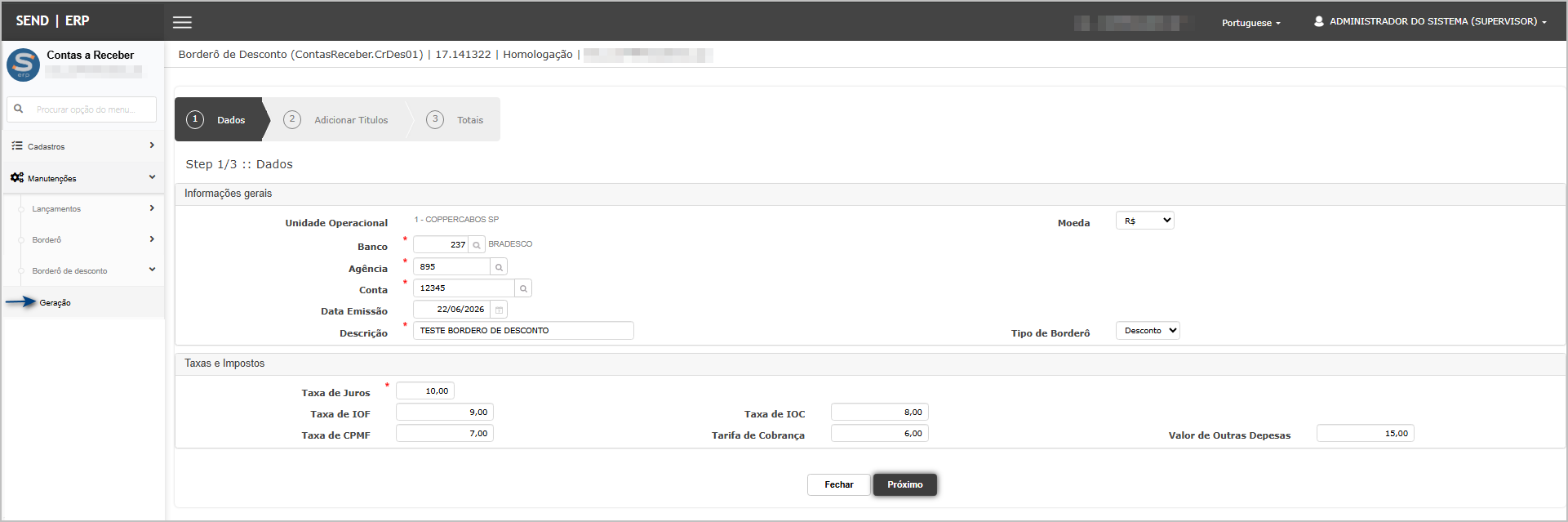
Task: Click the Cadastros list icon
Action: (17, 145)
